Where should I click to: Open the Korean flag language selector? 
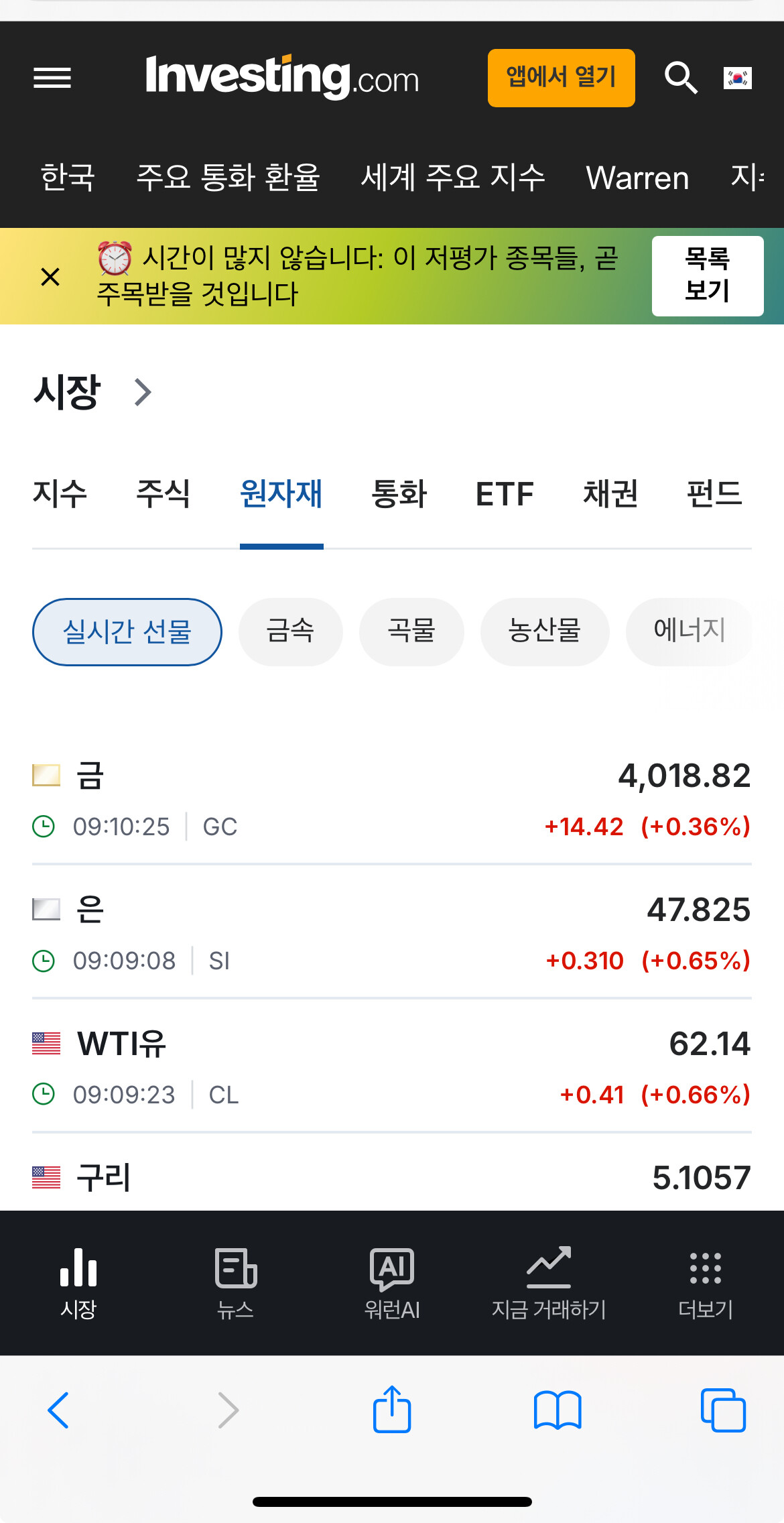pos(738,78)
